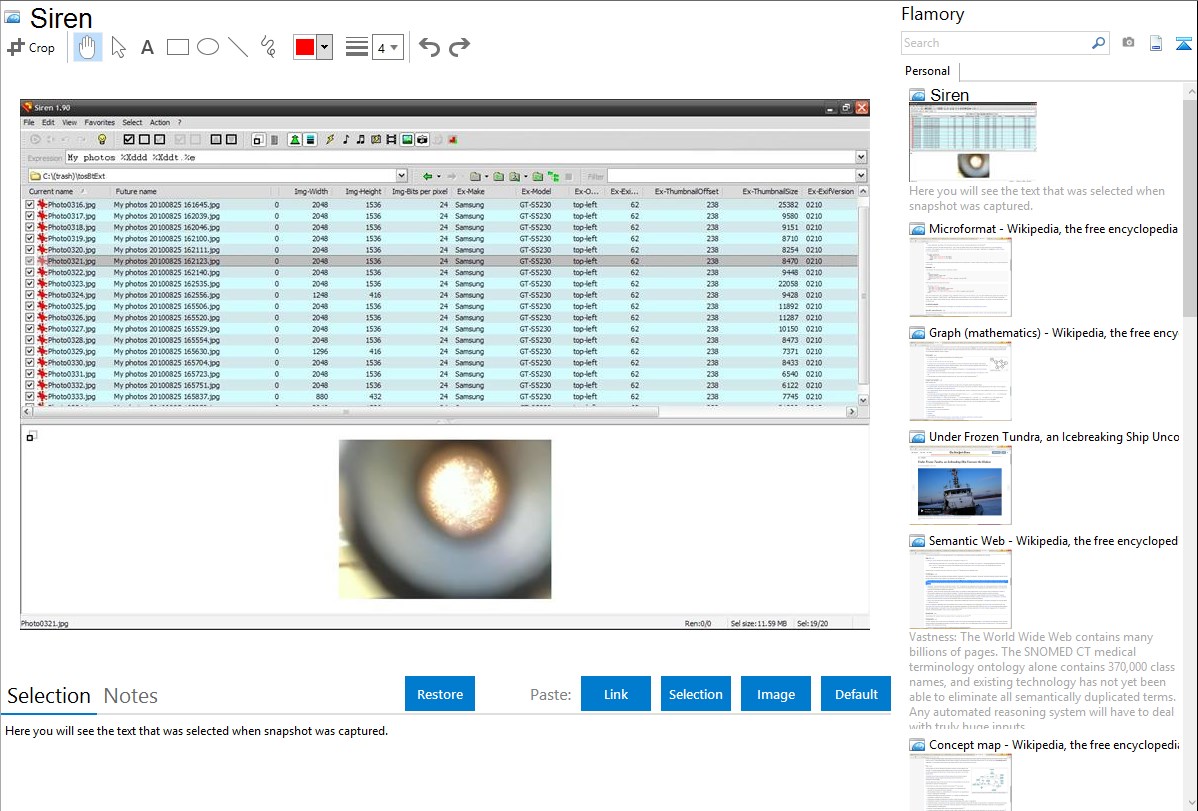Screen dimensions: 1198x811
Task: Activate the hand pan tool
Action: (x=88, y=47)
